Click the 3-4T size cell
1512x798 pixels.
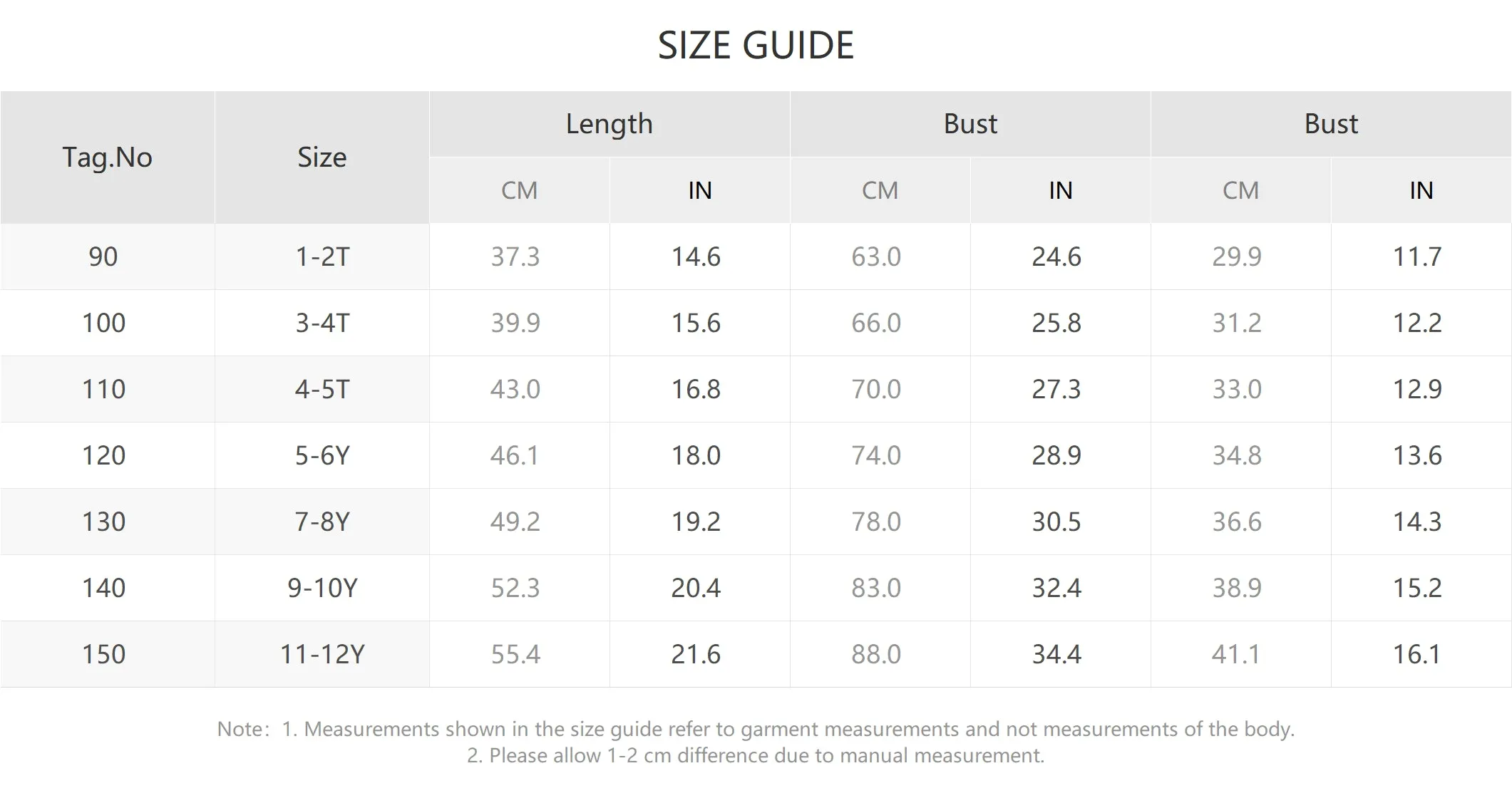[x=322, y=323]
